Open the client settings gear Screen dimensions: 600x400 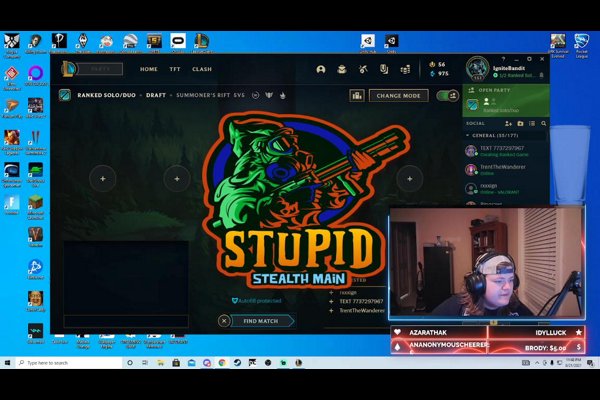point(530,59)
